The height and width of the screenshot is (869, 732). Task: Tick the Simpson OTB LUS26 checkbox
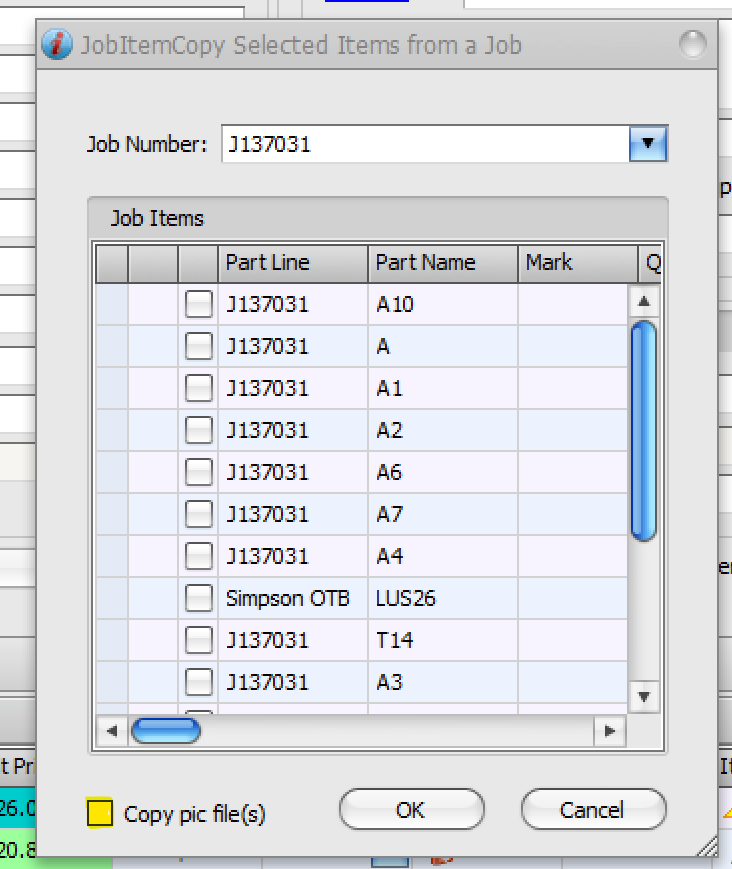[x=199, y=598]
